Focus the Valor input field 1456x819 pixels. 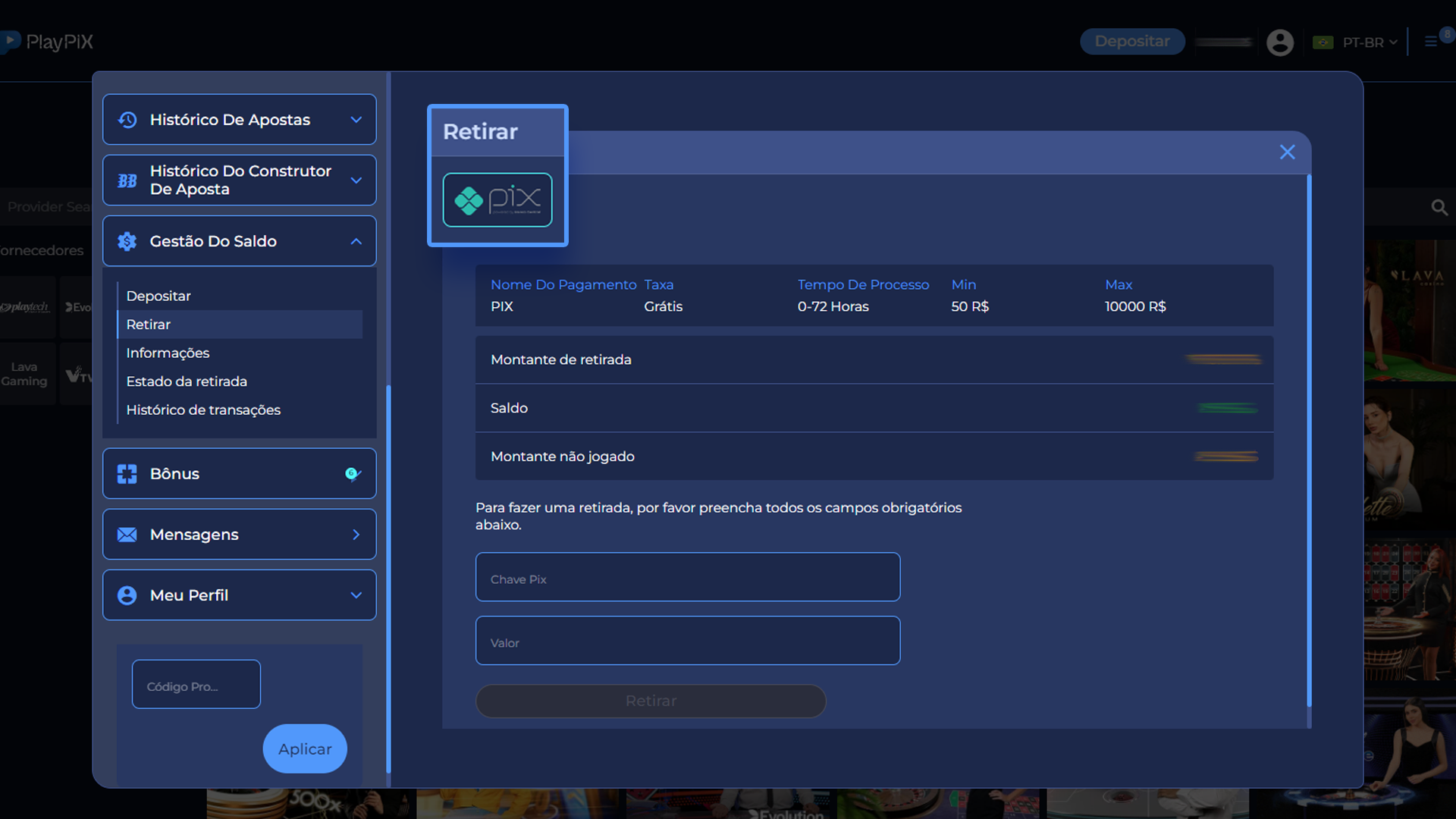[x=688, y=641]
